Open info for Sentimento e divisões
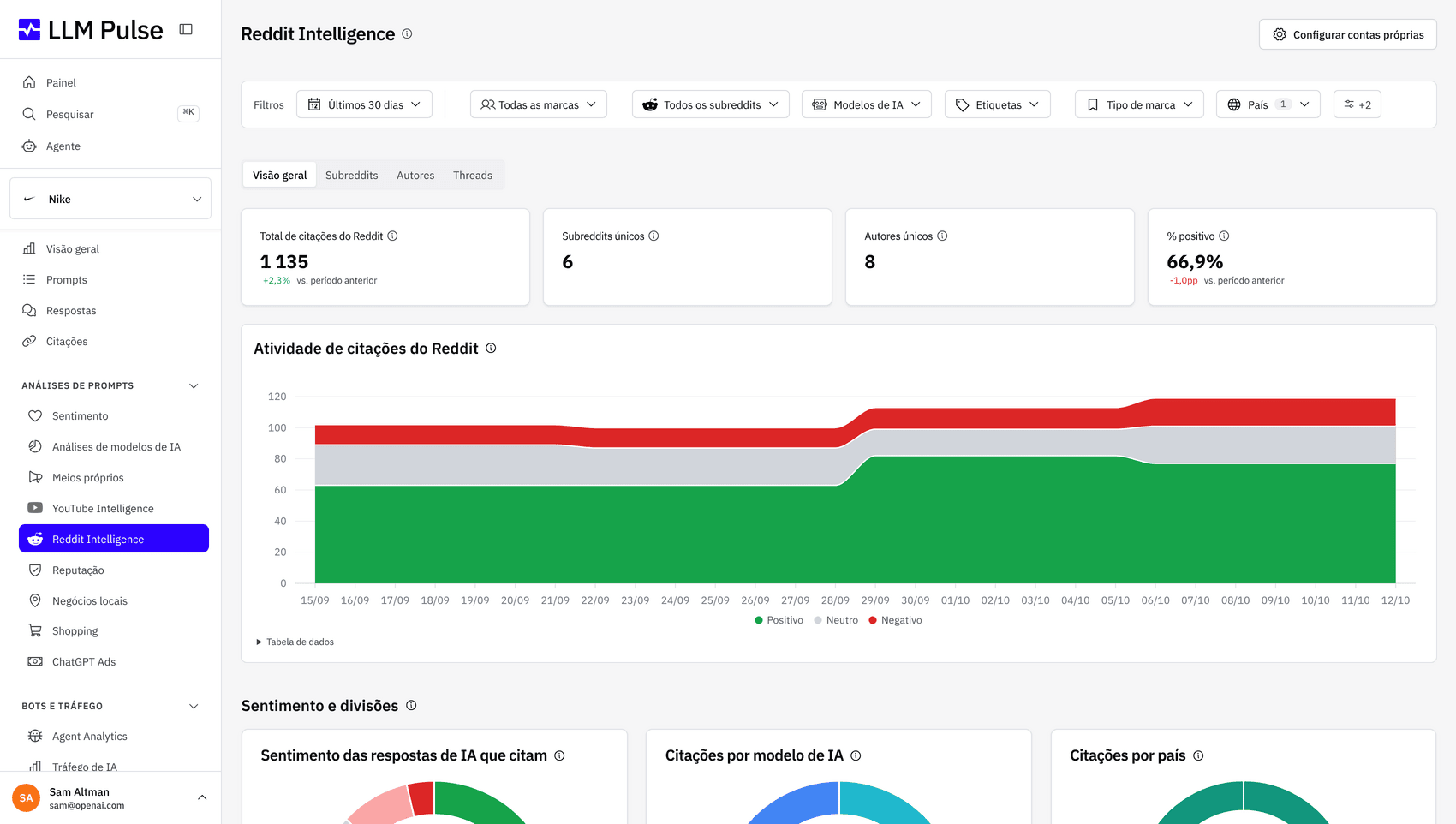This screenshot has height=824, width=1456. pos(411,705)
